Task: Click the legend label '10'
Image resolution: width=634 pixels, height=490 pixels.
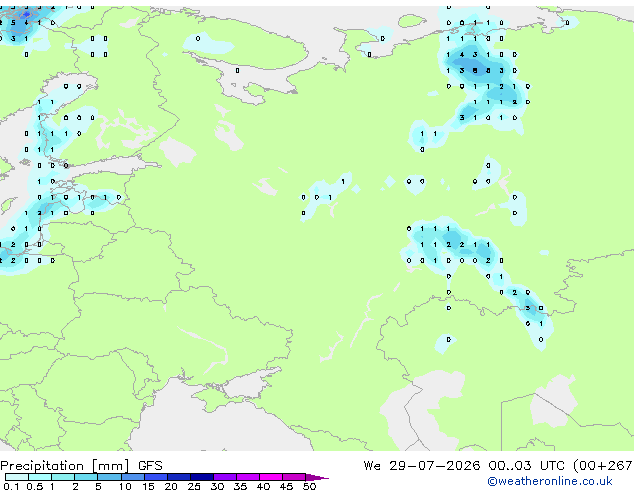Action: click(x=125, y=486)
